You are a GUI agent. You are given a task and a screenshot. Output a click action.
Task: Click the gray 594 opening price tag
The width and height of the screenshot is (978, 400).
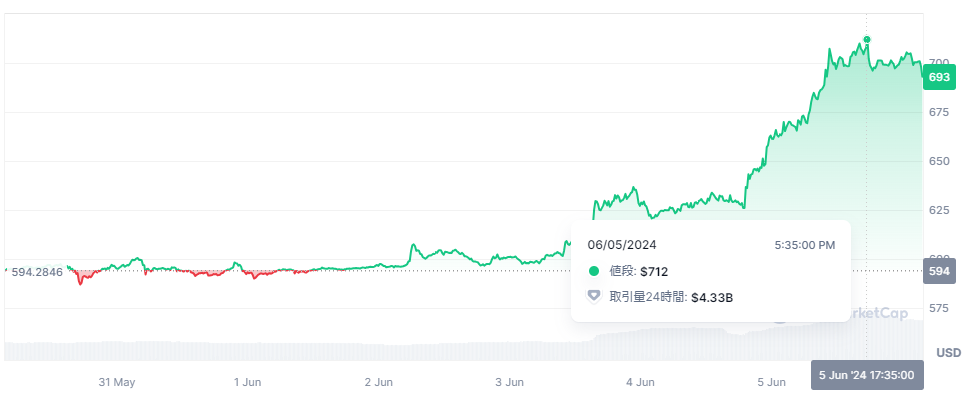[x=939, y=271]
